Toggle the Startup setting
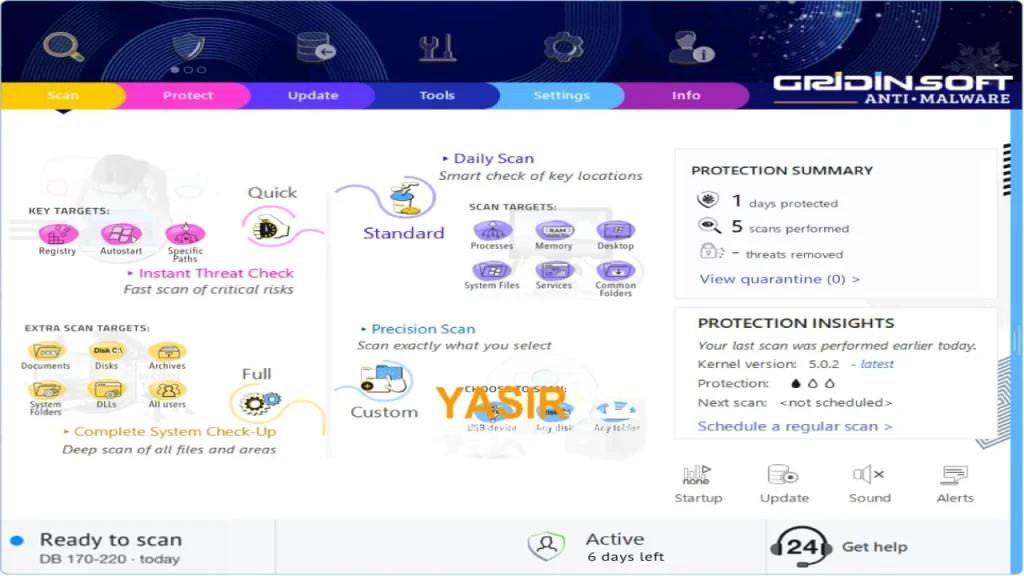 coord(698,484)
